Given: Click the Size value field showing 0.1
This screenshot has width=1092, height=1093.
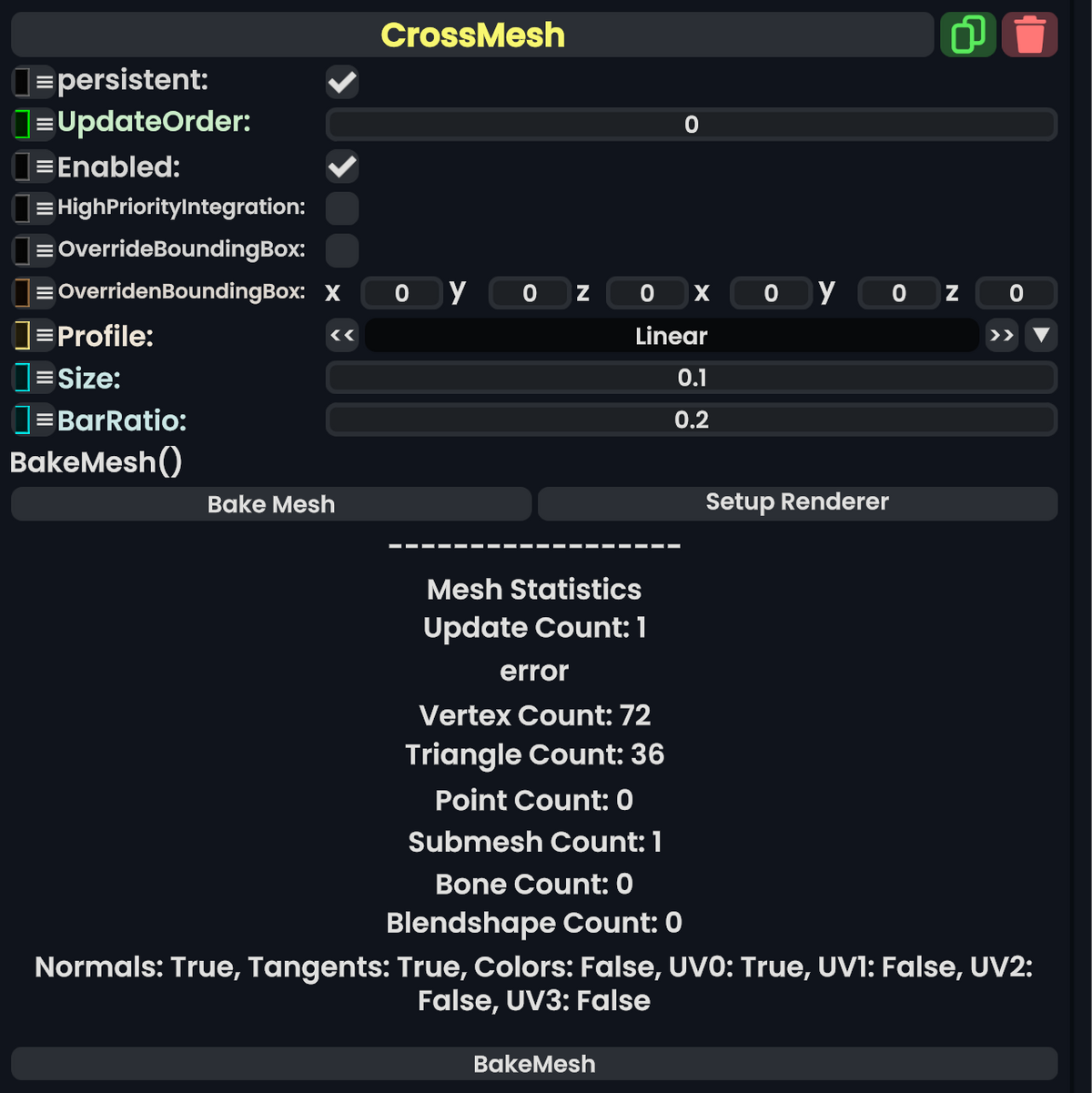Looking at the screenshot, I should point(691,377).
